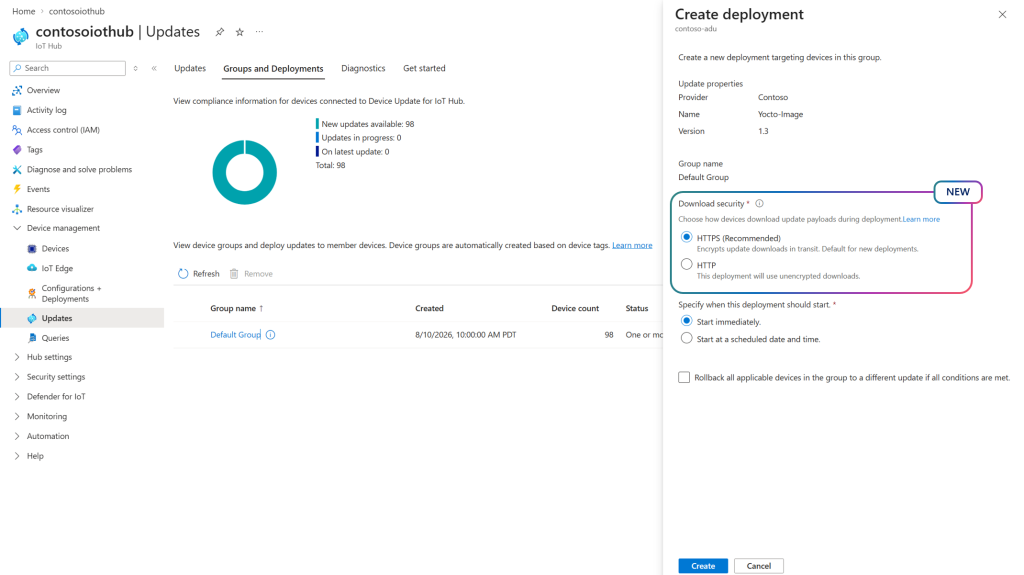Screen dimensions: 1024x575
Task: Click the Created column header
Action: [429, 308]
